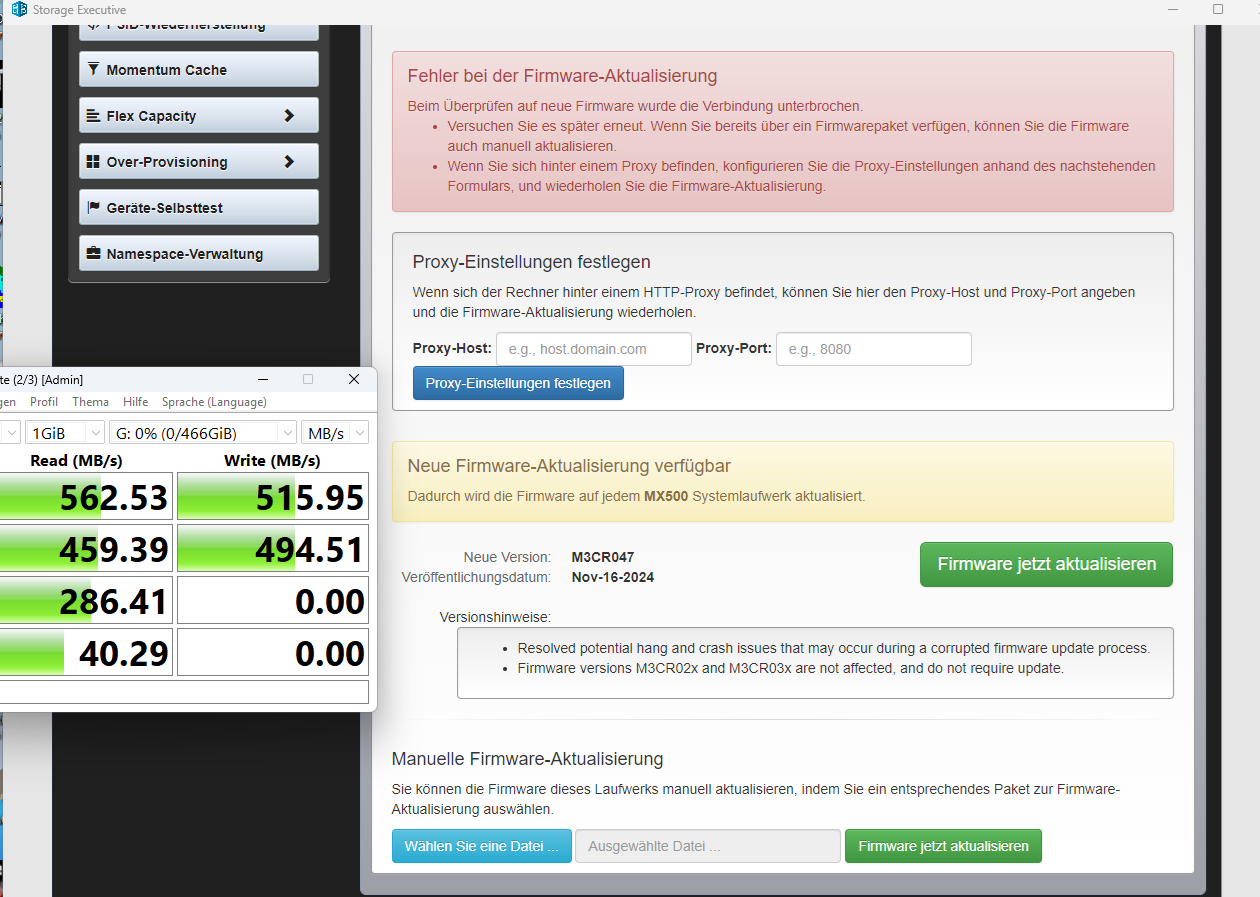Close the benchmark window with its X button
The height and width of the screenshot is (897, 1260).
point(353,379)
